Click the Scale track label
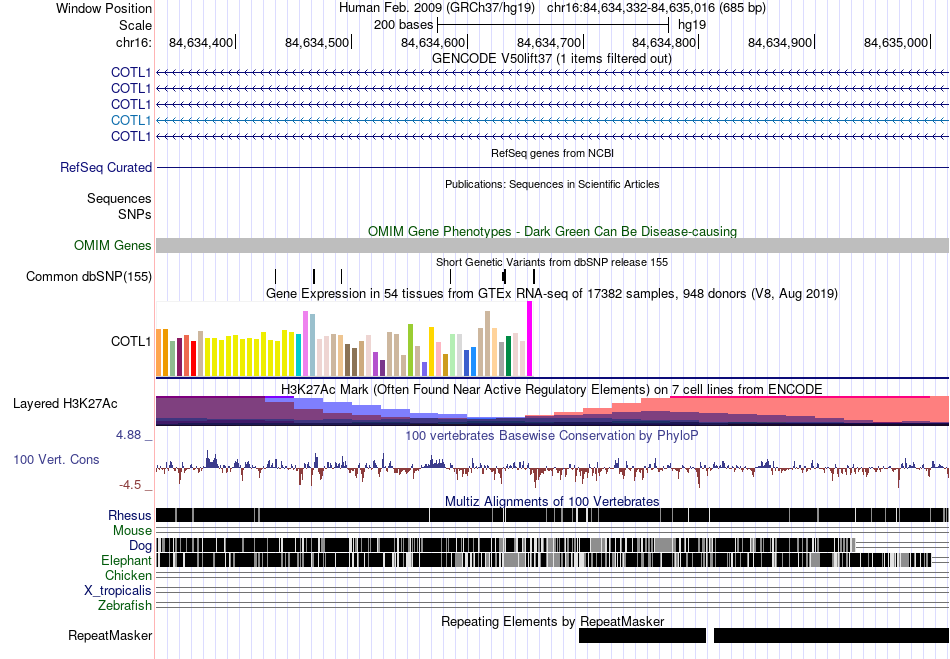 [x=135, y=25]
